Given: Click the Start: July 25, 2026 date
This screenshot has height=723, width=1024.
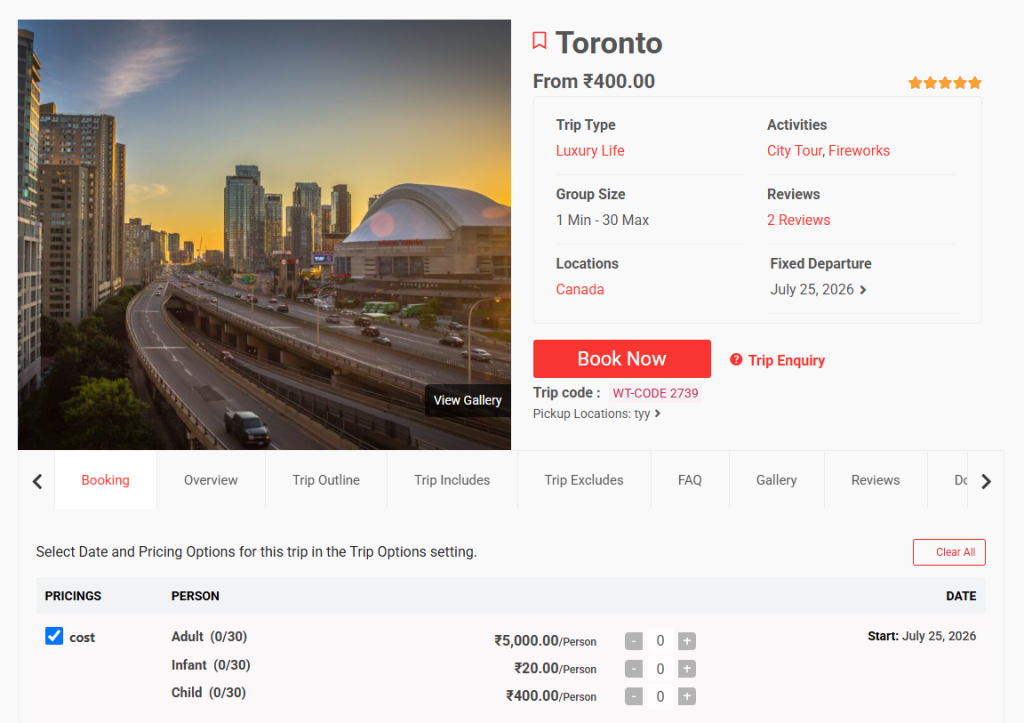Looking at the screenshot, I should click(921, 636).
